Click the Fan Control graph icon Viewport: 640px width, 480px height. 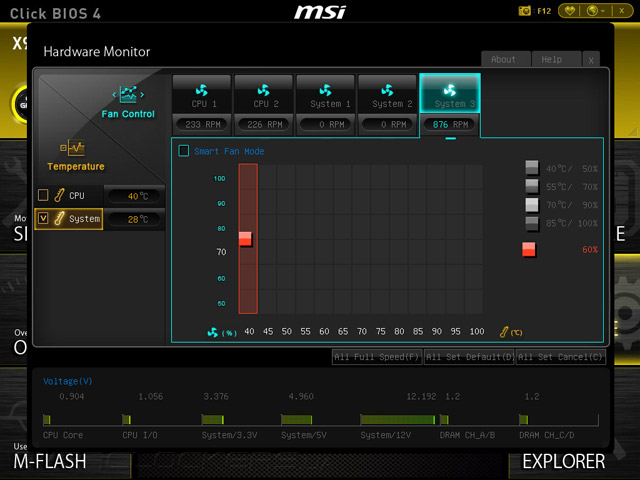coord(128,94)
